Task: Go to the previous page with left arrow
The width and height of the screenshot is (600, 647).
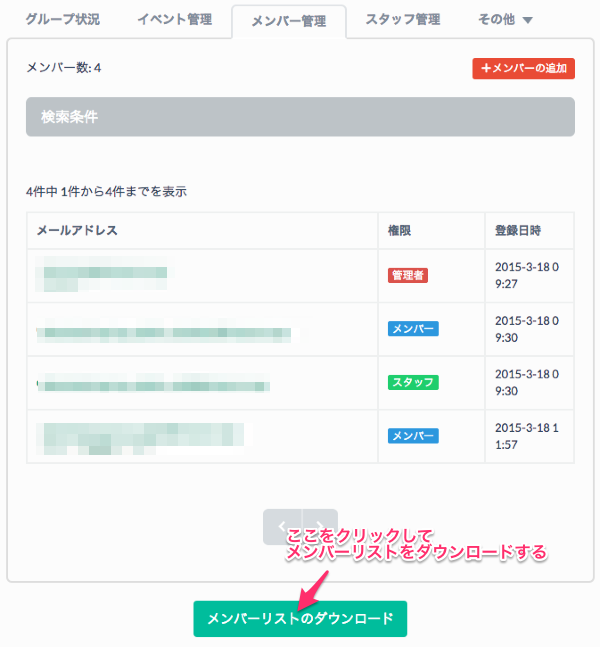Action: [282, 527]
